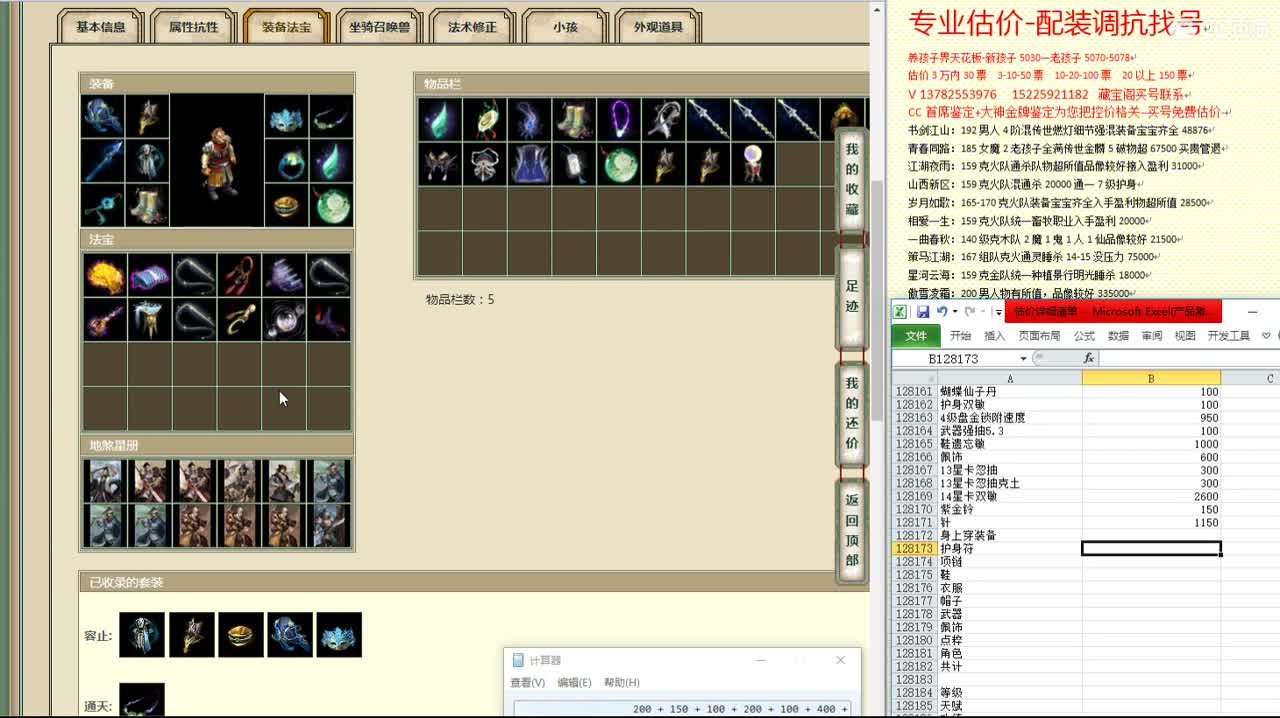Select the necklace icon in 通天 set
The image size is (1280, 718).
pos(141,701)
